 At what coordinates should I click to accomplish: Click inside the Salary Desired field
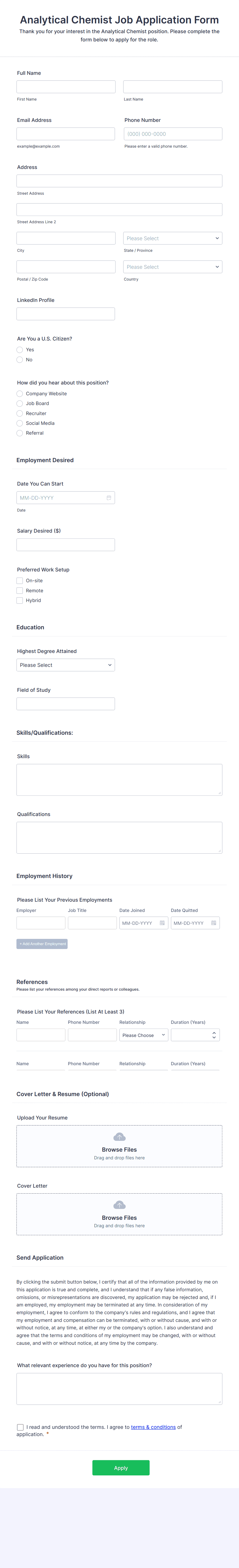click(65, 544)
